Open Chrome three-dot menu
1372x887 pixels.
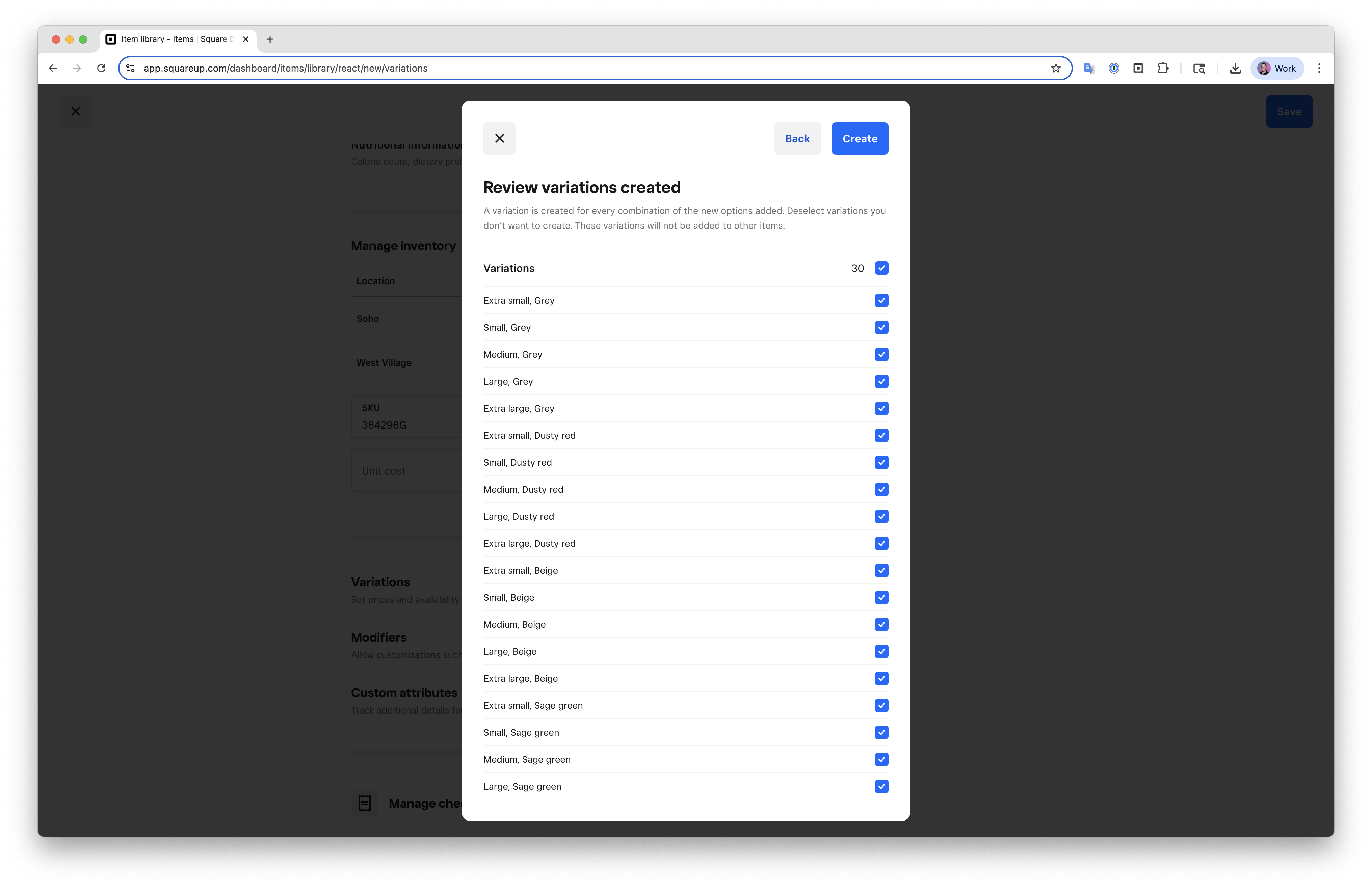click(1319, 68)
